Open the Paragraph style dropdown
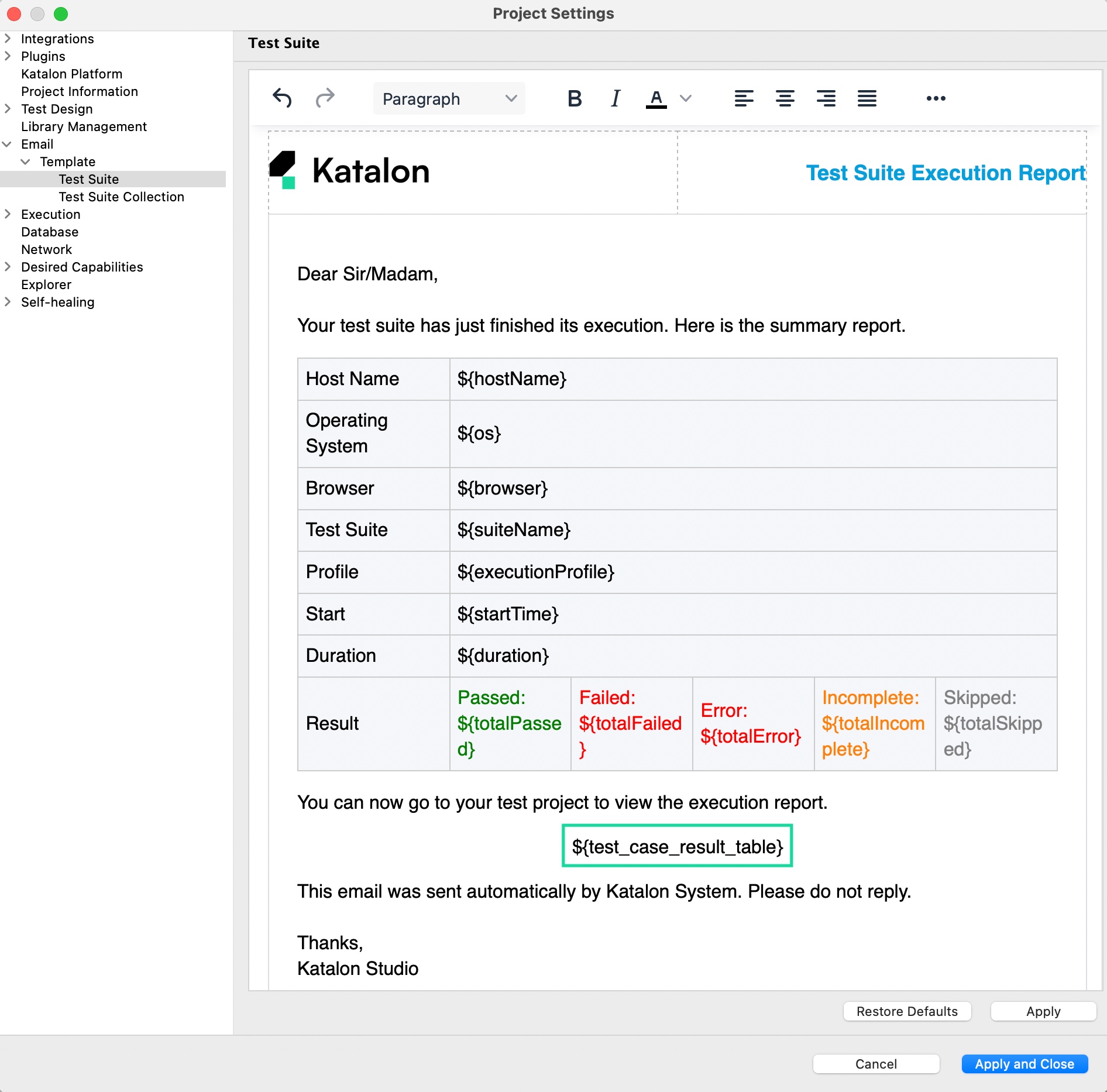The width and height of the screenshot is (1107, 1092). 449,98
